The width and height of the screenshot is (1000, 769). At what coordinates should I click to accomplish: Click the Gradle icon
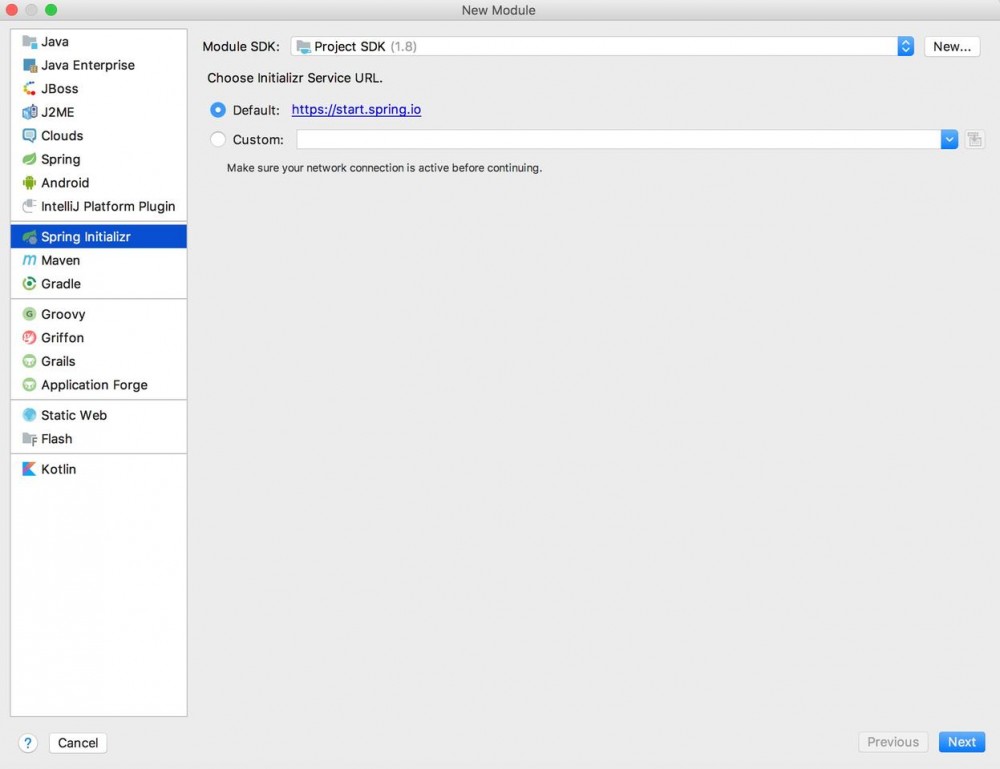coord(29,284)
